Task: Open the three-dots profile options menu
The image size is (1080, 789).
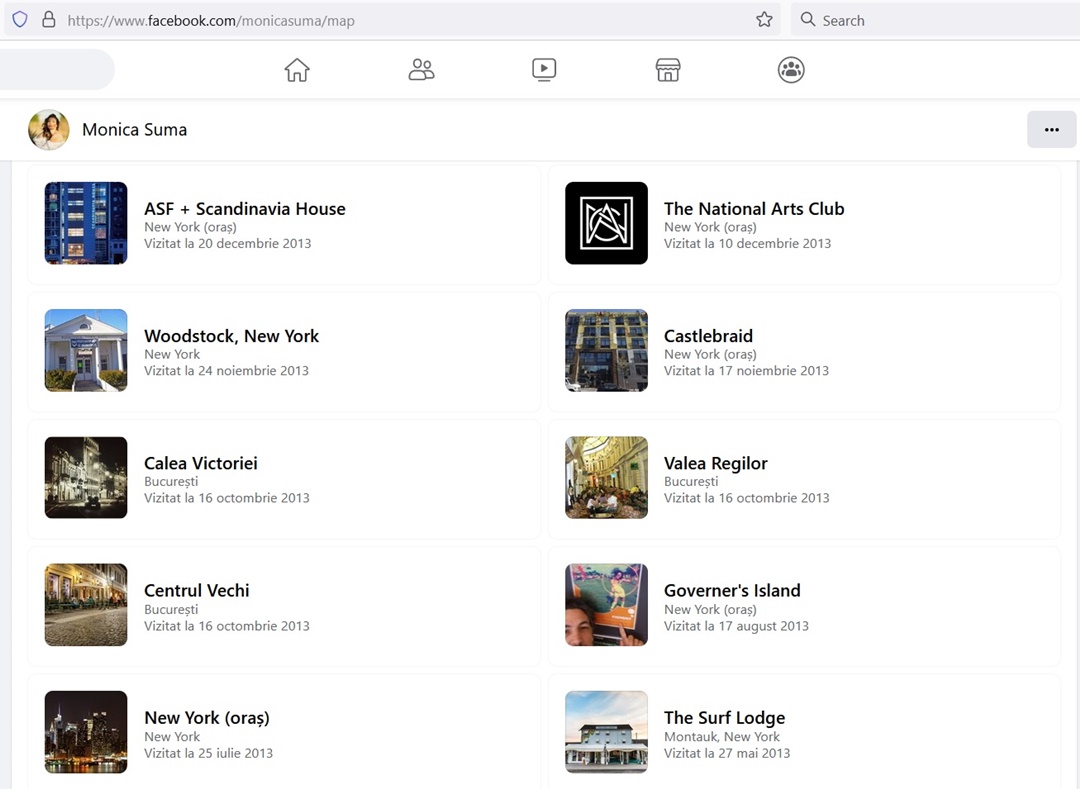Action: [1051, 130]
